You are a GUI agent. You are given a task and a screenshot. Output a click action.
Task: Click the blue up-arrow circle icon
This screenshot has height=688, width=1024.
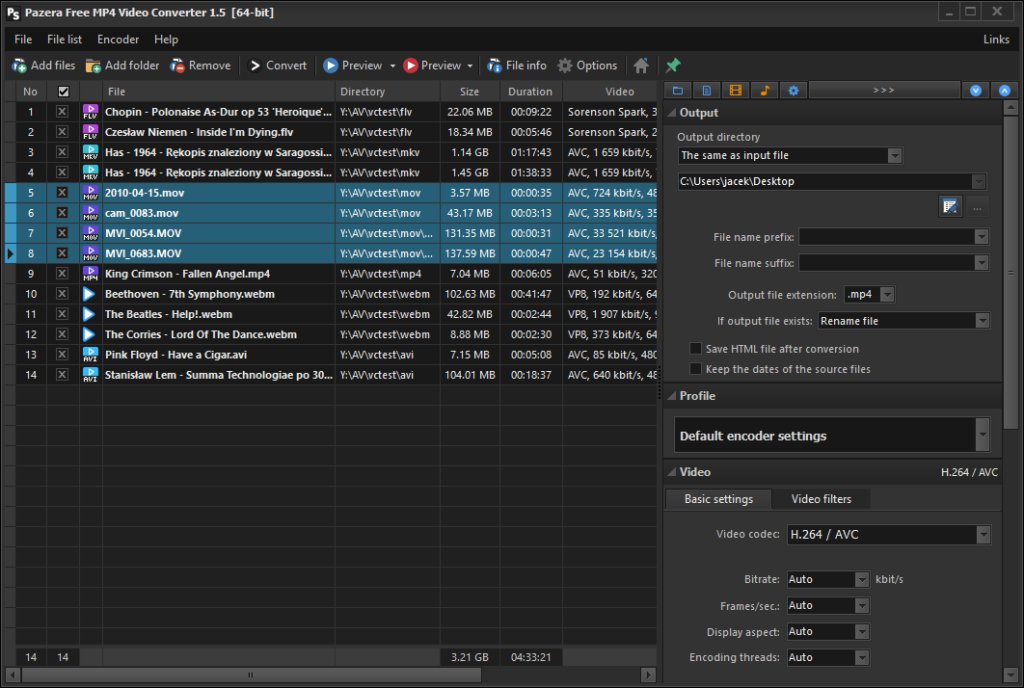coord(1004,91)
